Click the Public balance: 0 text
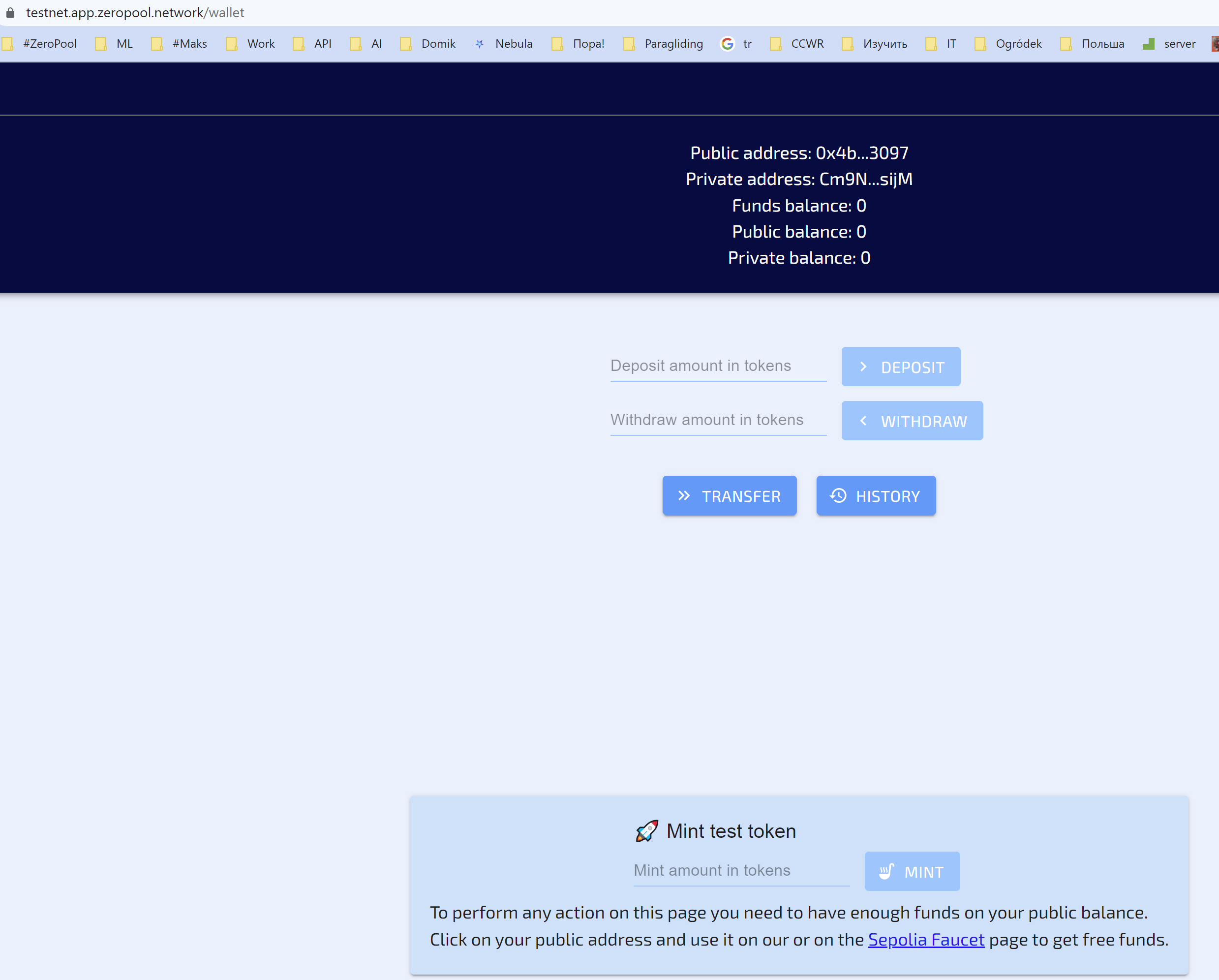 pos(799,231)
